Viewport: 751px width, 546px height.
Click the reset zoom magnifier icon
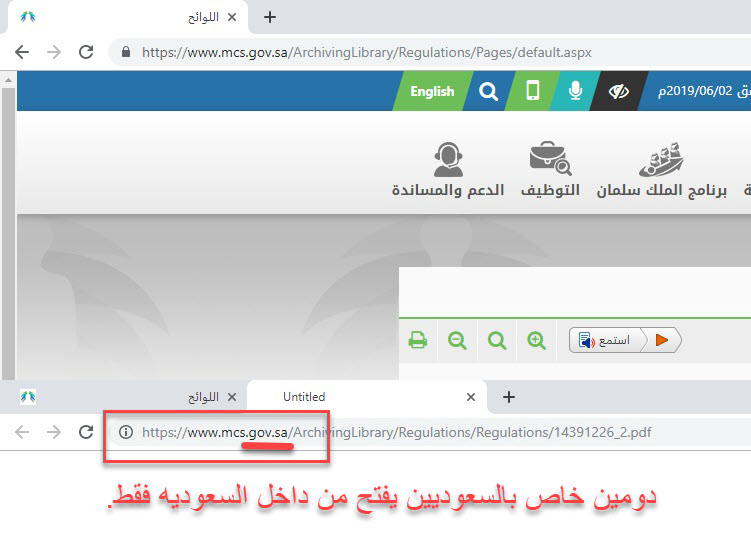[497, 341]
